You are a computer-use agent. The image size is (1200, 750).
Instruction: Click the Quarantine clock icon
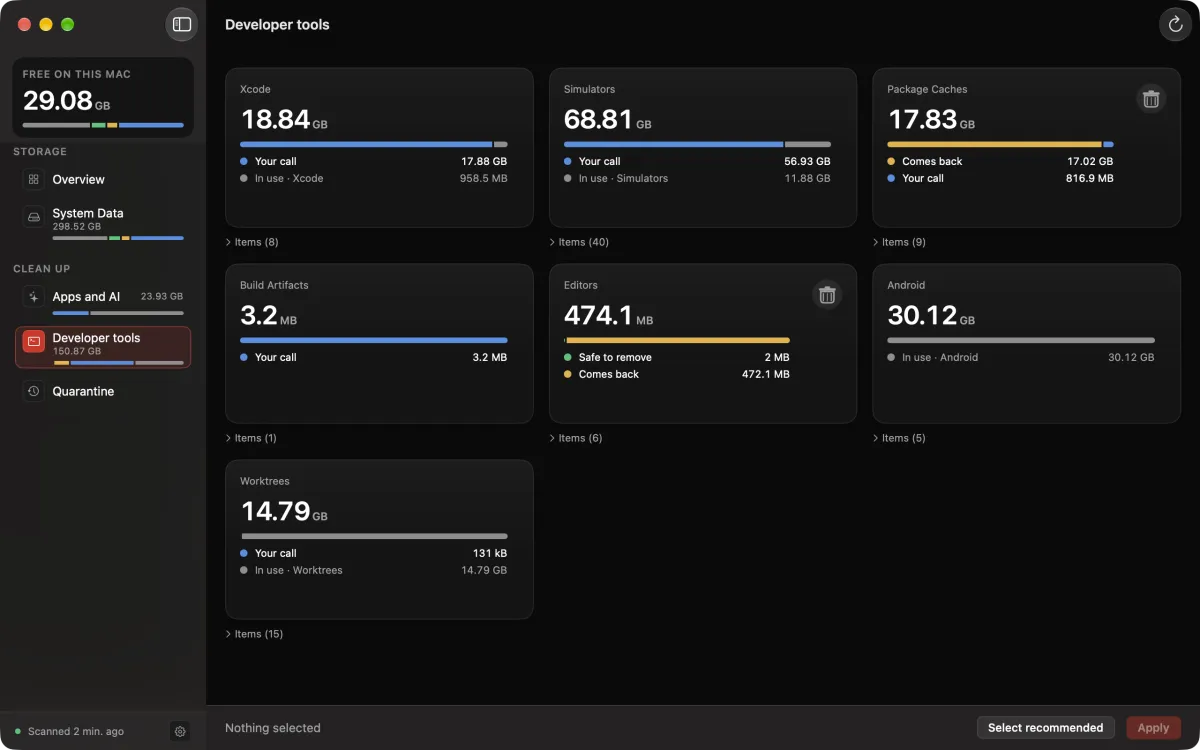[34, 391]
